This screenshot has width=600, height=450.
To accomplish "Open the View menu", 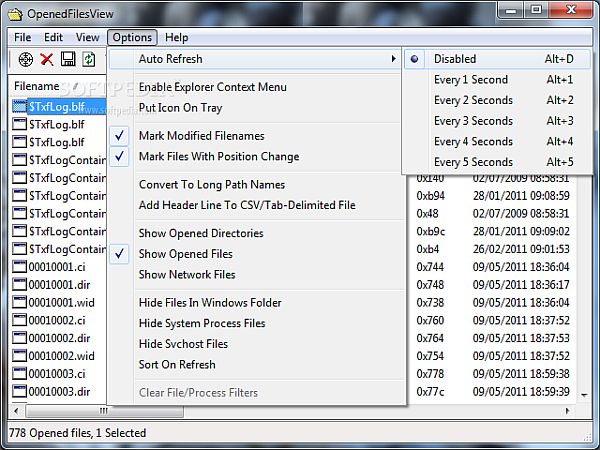I will tap(87, 38).
